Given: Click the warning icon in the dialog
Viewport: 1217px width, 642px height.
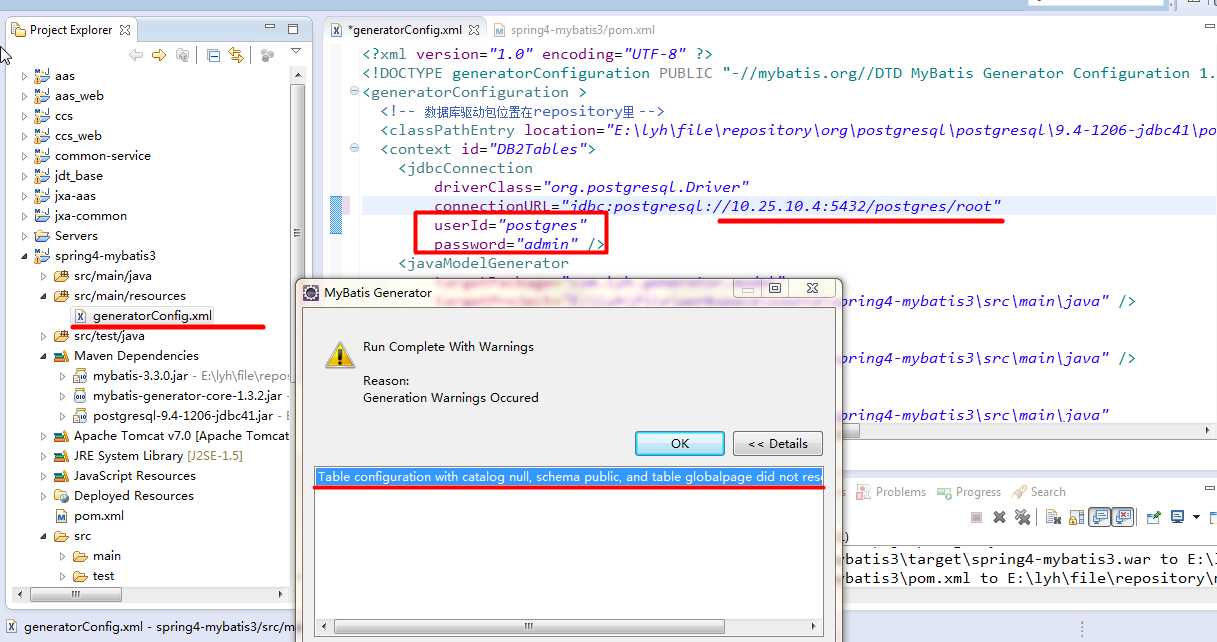Looking at the screenshot, I should tap(338, 354).
